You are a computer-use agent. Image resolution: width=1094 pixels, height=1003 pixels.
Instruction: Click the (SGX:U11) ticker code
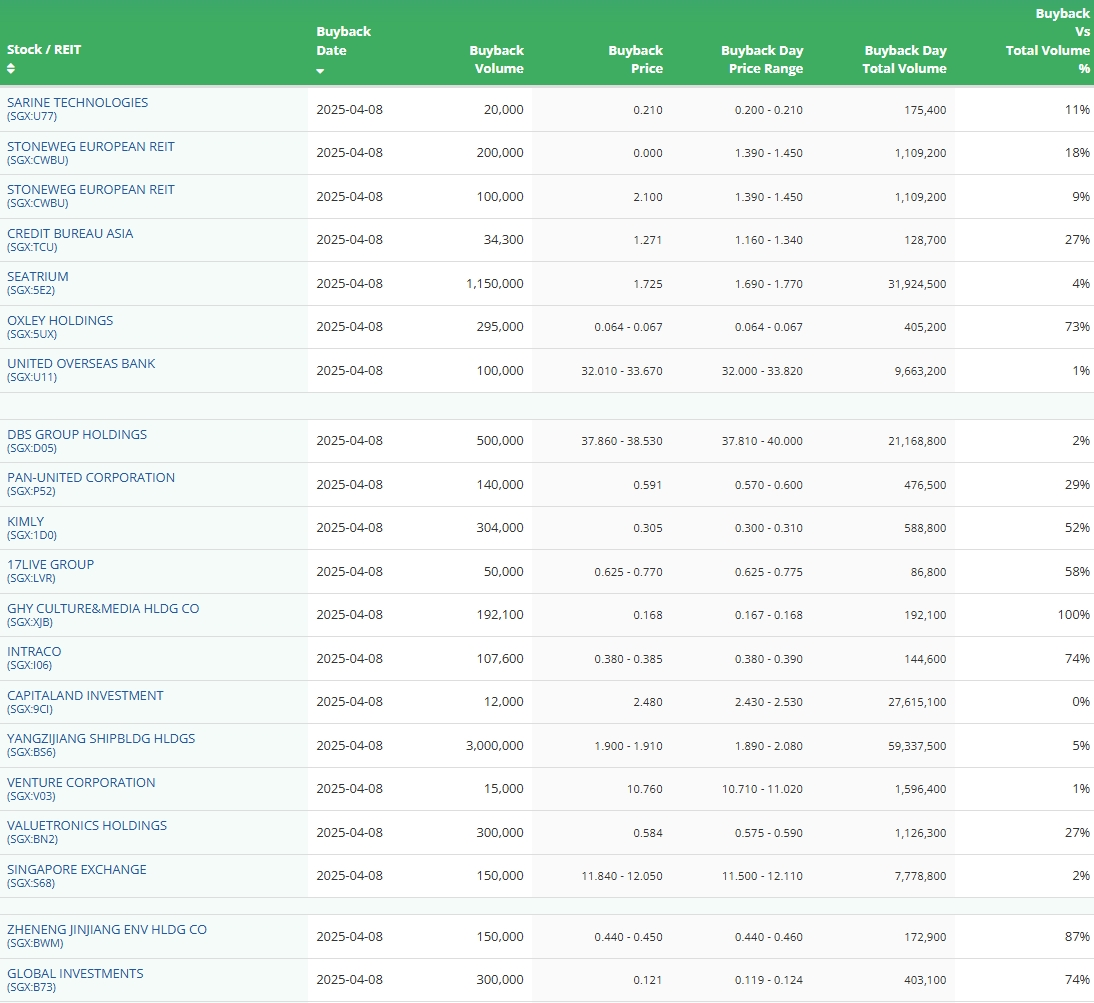tap(32, 377)
